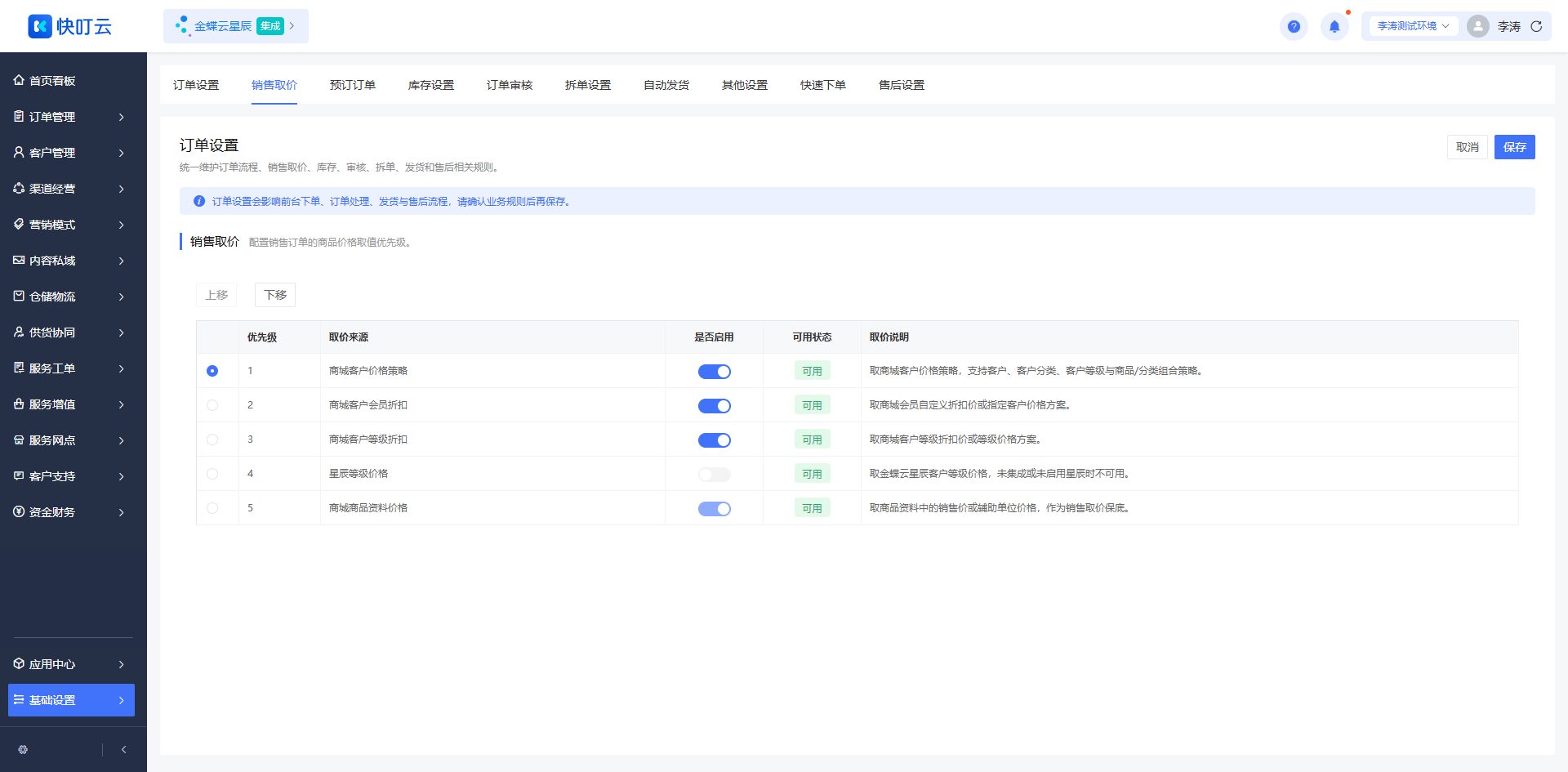Click the 首页看板 home icon

click(19, 80)
